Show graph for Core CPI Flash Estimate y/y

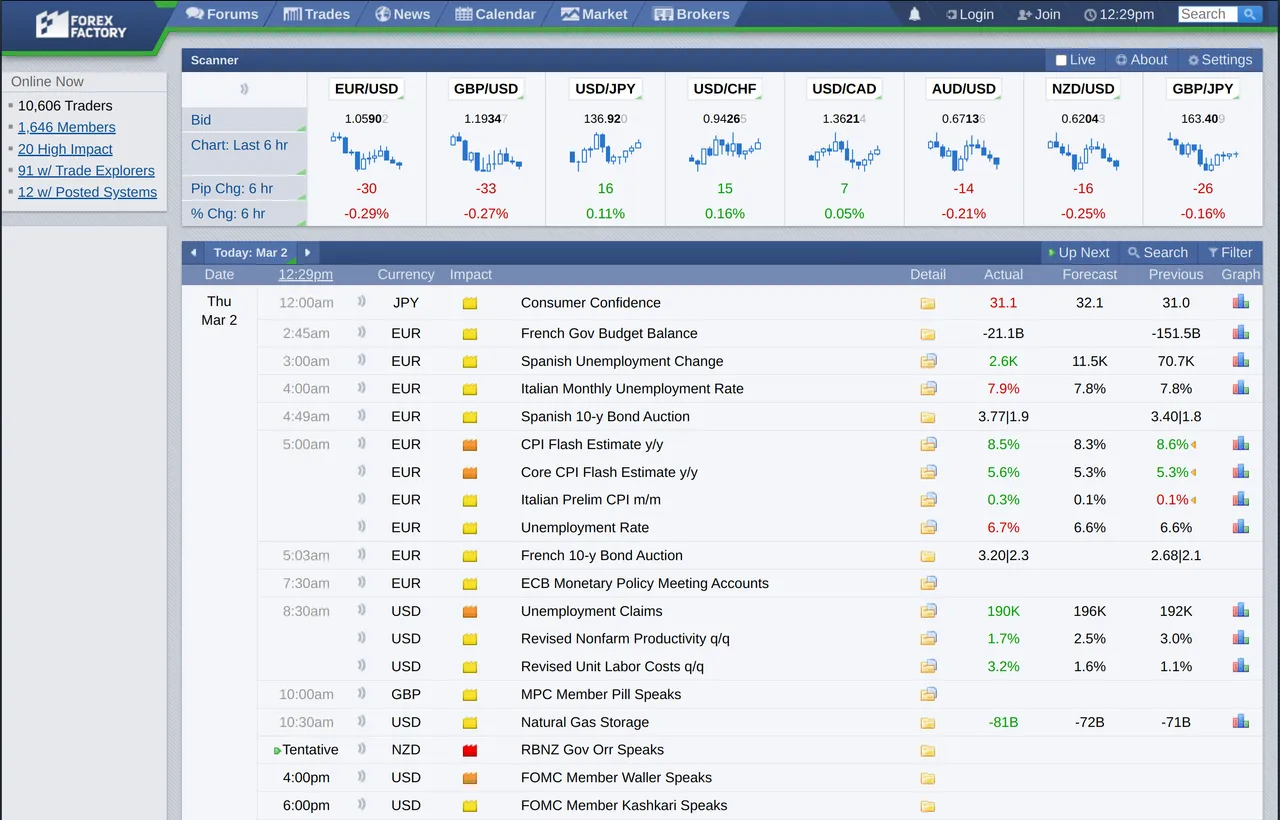(x=1241, y=471)
